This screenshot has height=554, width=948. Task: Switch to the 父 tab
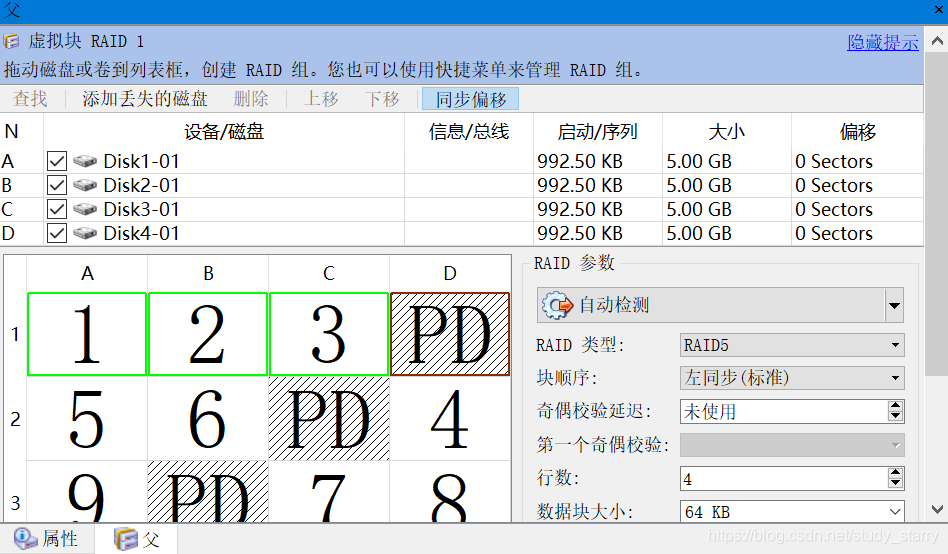coord(137,538)
